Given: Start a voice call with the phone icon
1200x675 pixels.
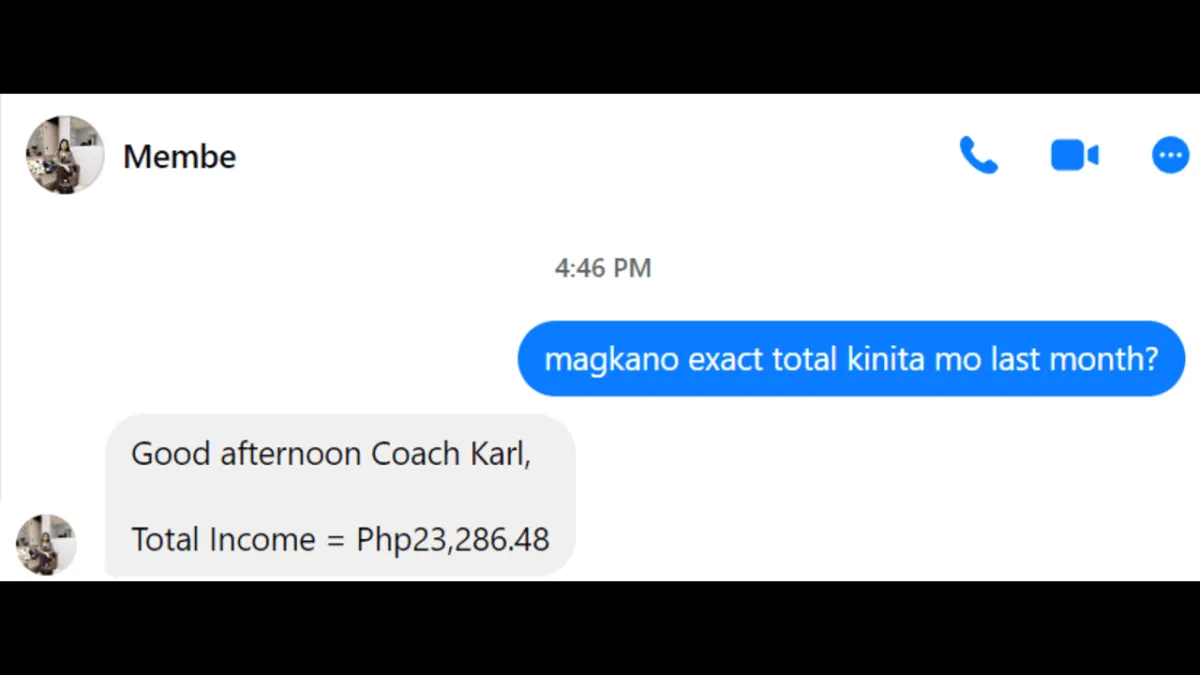Looking at the screenshot, I should [978, 155].
